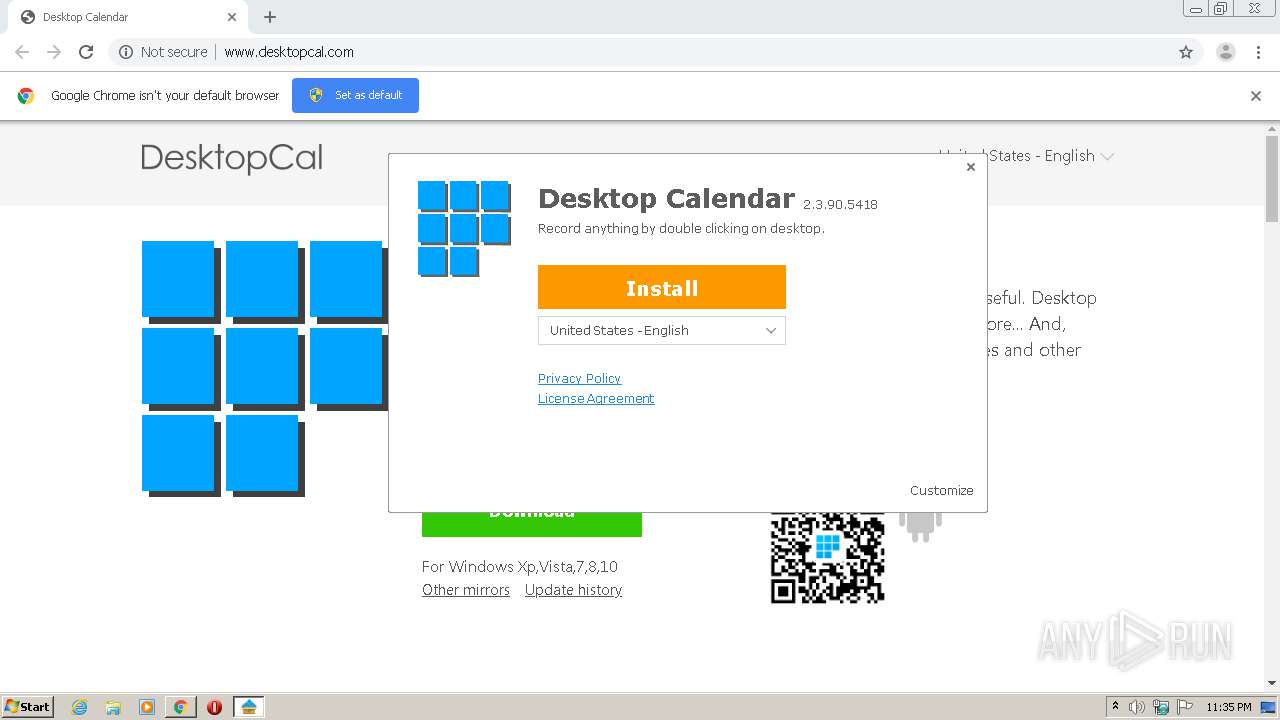Viewport: 1280px width, 720px height.
Task: Open the Privacy Policy link
Action: click(579, 378)
